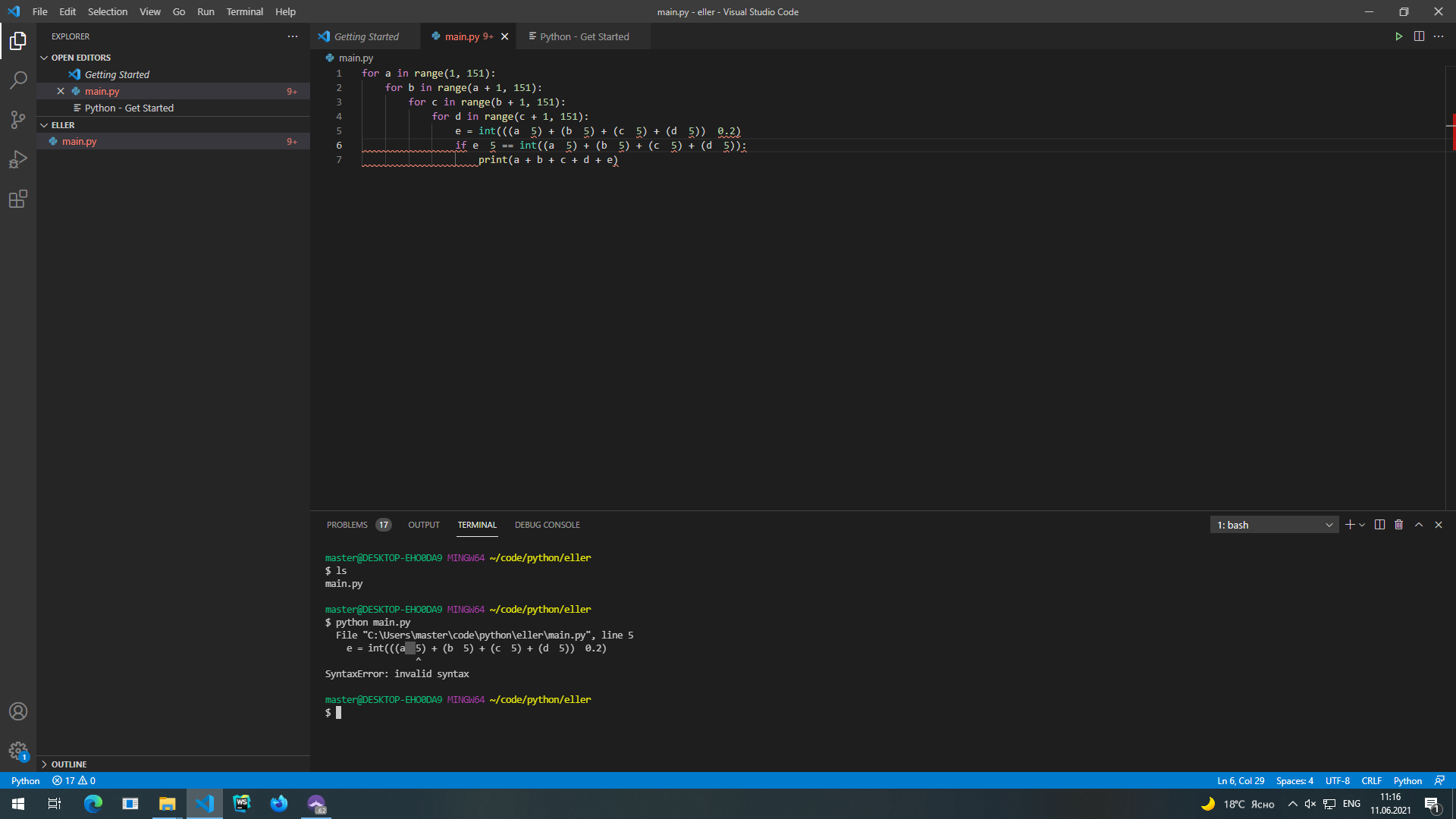The image size is (1456, 819).
Task: Open the Search view in activity bar
Action: pos(18,80)
